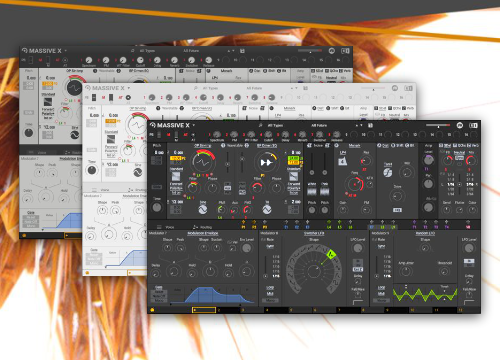Image resolution: width=500 pixels, height=360 pixels.
Task: Click the NI logo in front dark window
Action: (460, 125)
